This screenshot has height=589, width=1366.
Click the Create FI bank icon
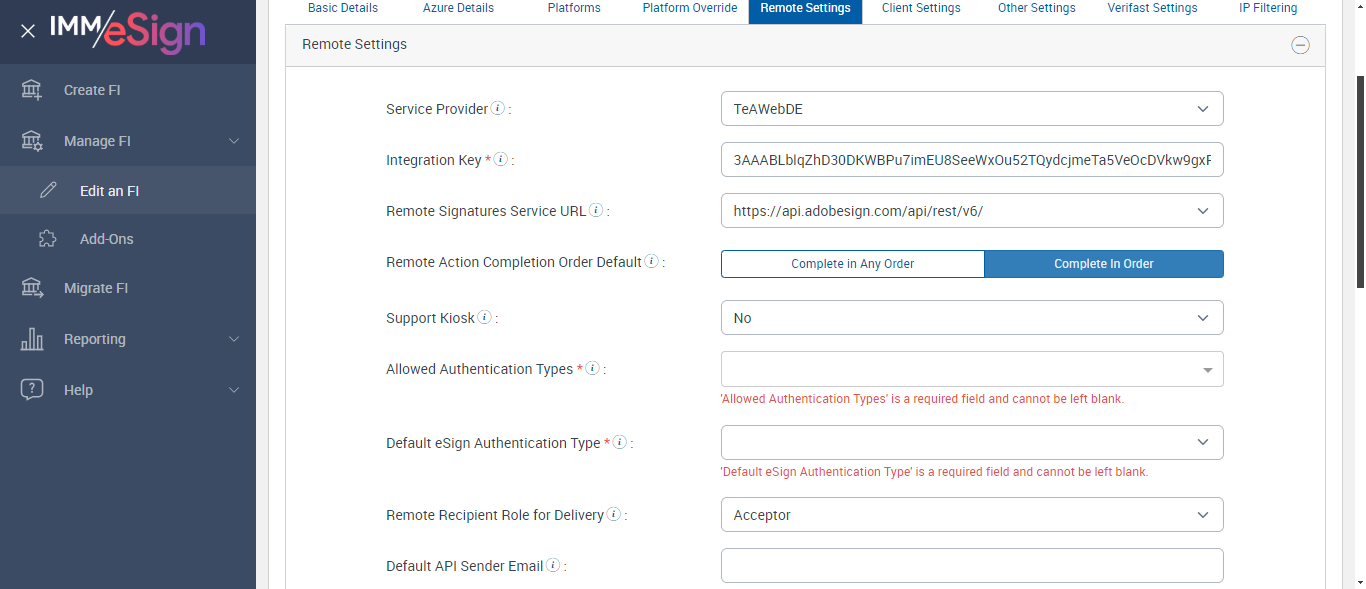pos(32,90)
